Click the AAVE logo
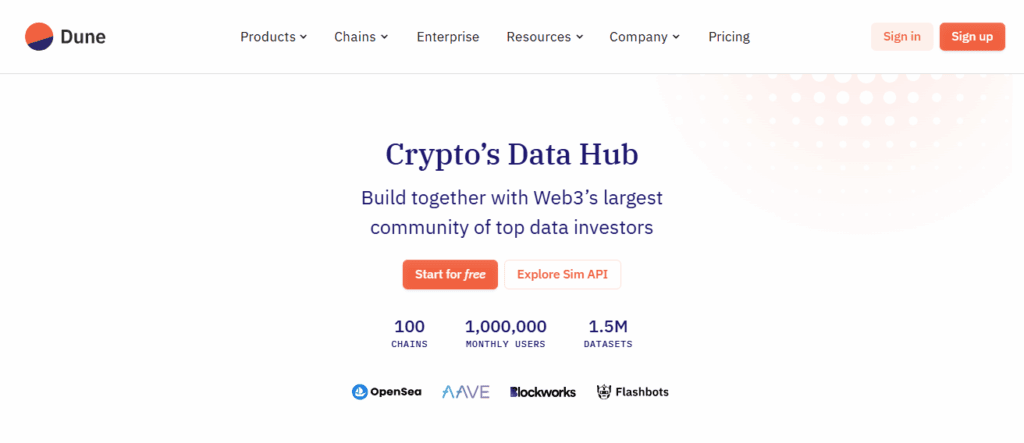Image resolution: width=1024 pixels, height=443 pixels. (466, 392)
